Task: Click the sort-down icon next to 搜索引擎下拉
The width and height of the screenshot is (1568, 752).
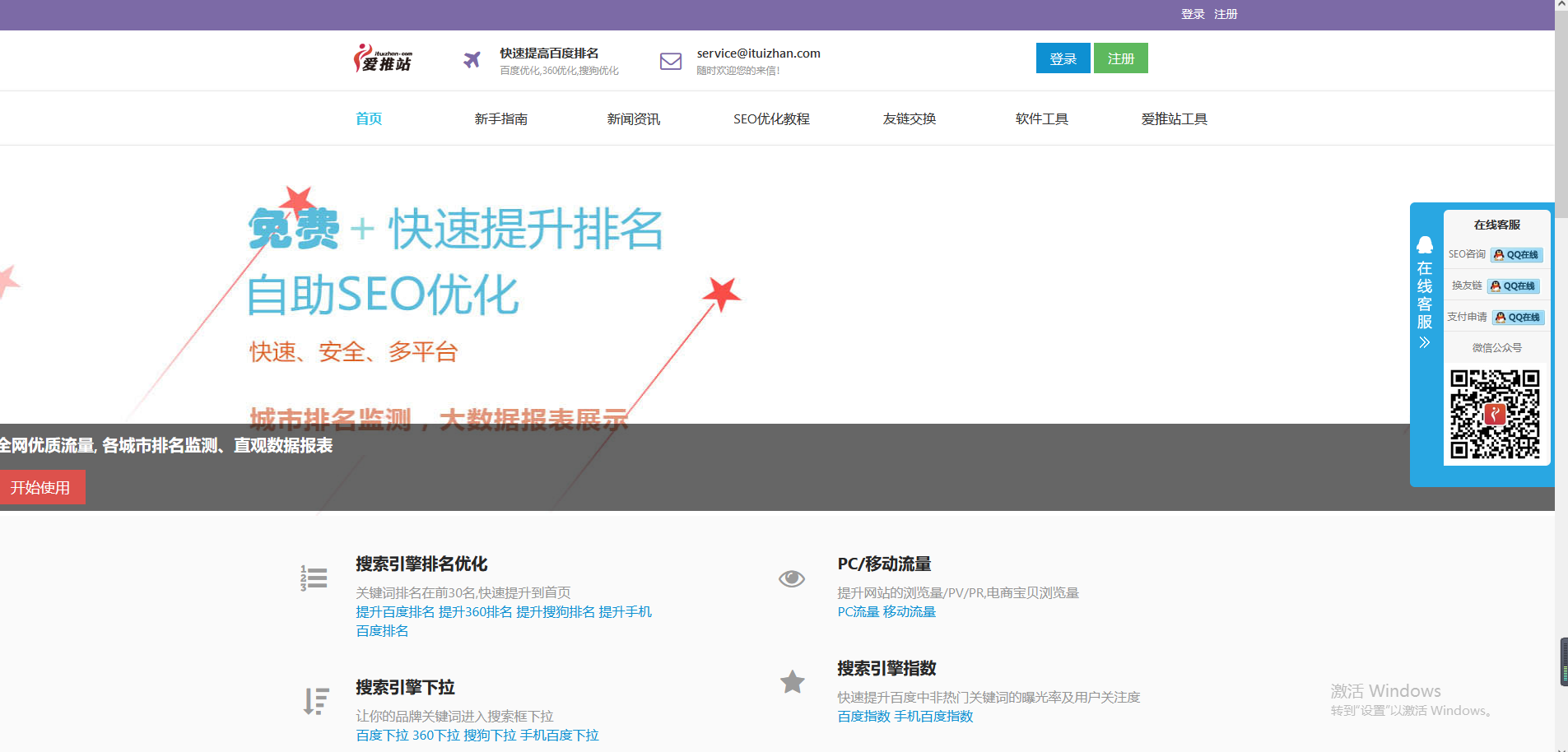Action: pyautogui.click(x=316, y=701)
